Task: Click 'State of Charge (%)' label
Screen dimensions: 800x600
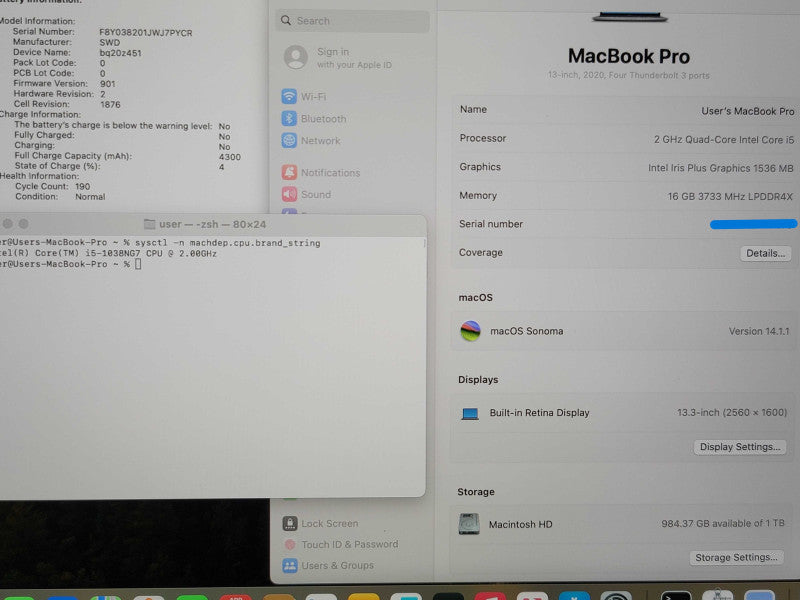Action: (x=57, y=166)
